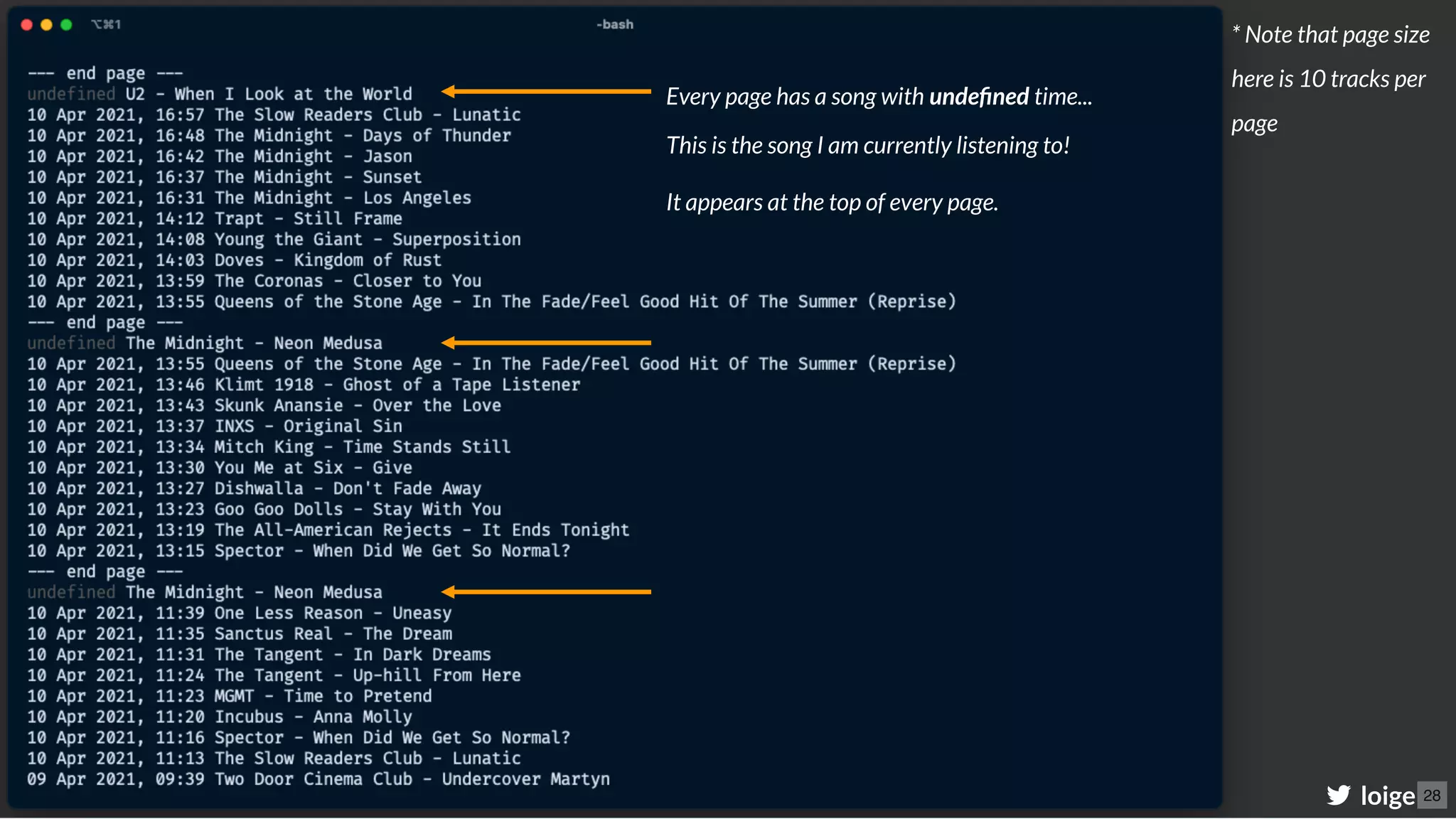Click slide number 28 badge

[1432, 795]
